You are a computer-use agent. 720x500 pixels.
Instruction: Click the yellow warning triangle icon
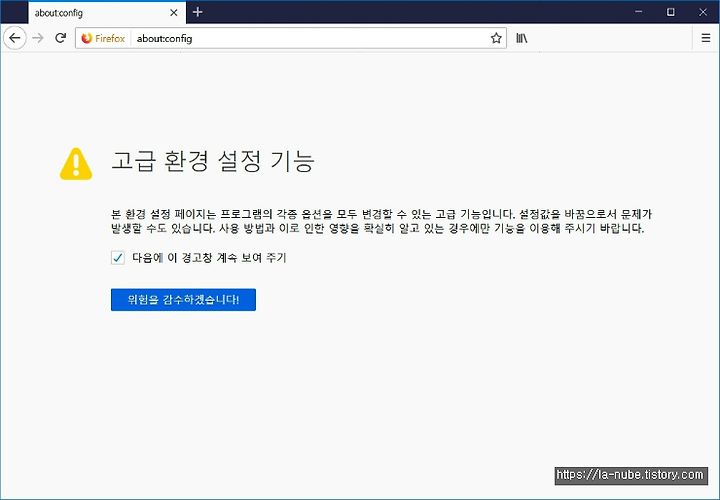click(76, 164)
